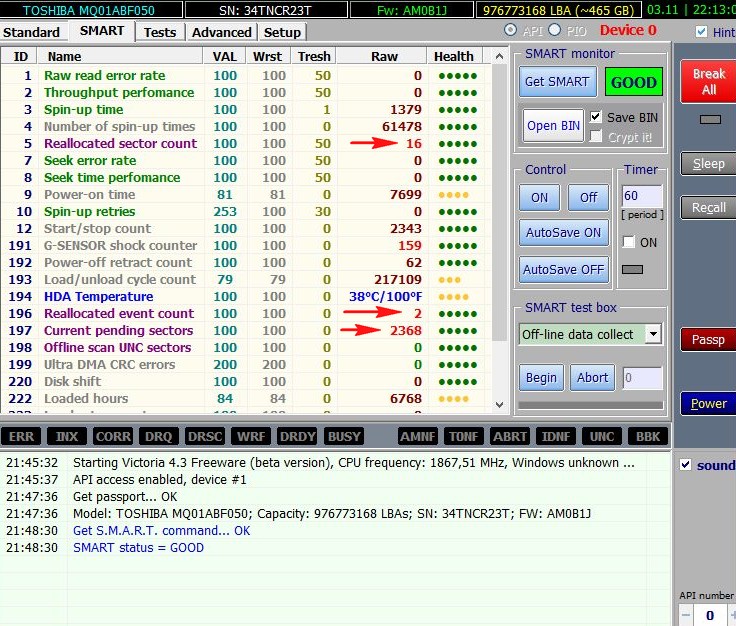Click the ERR status indicator
Viewport: 736px width, 626px height.
point(22,436)
